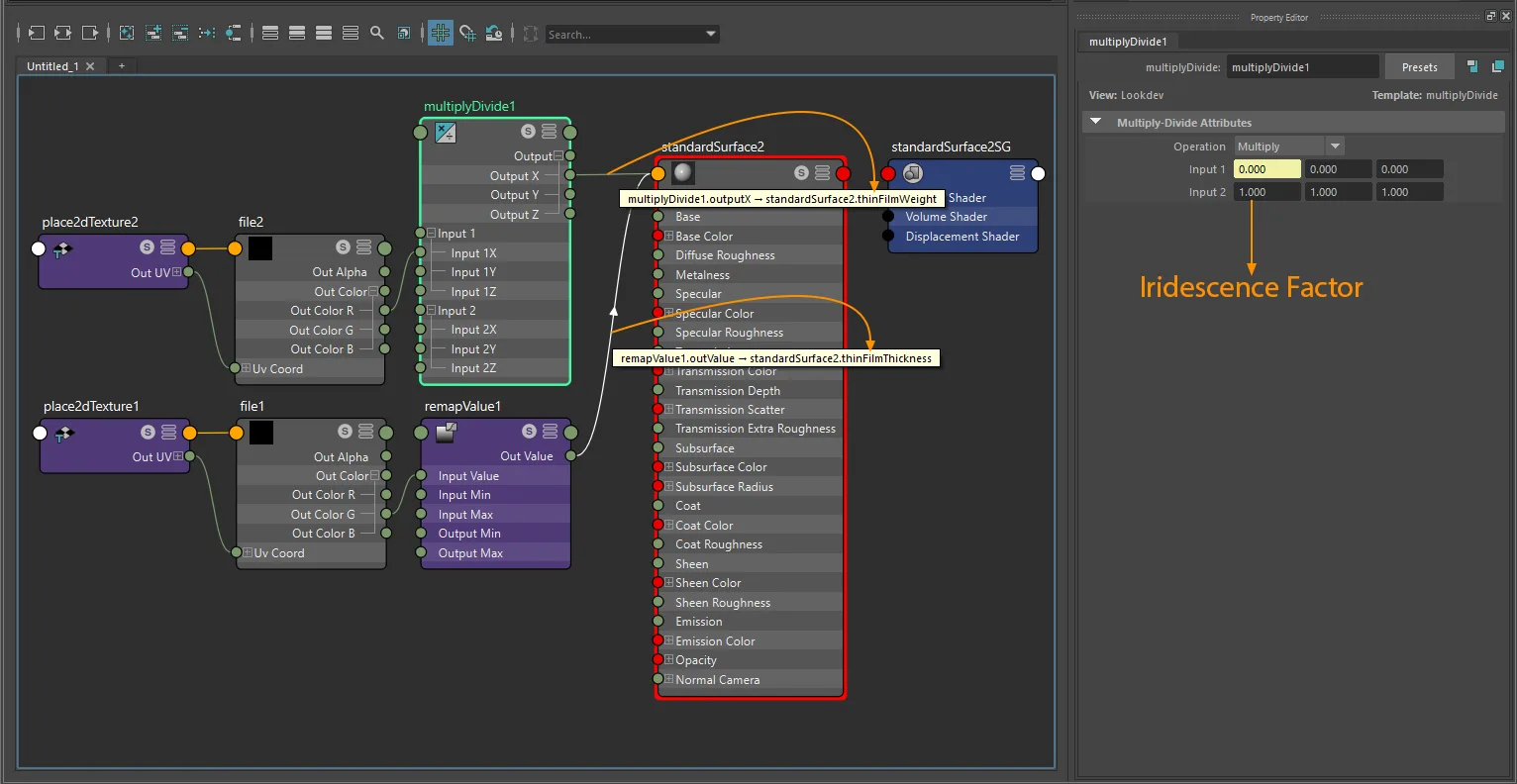Screen dimensions: 1517x784
Task: Click the magnifier attribute filter icon
Action: tap(377, 33)
